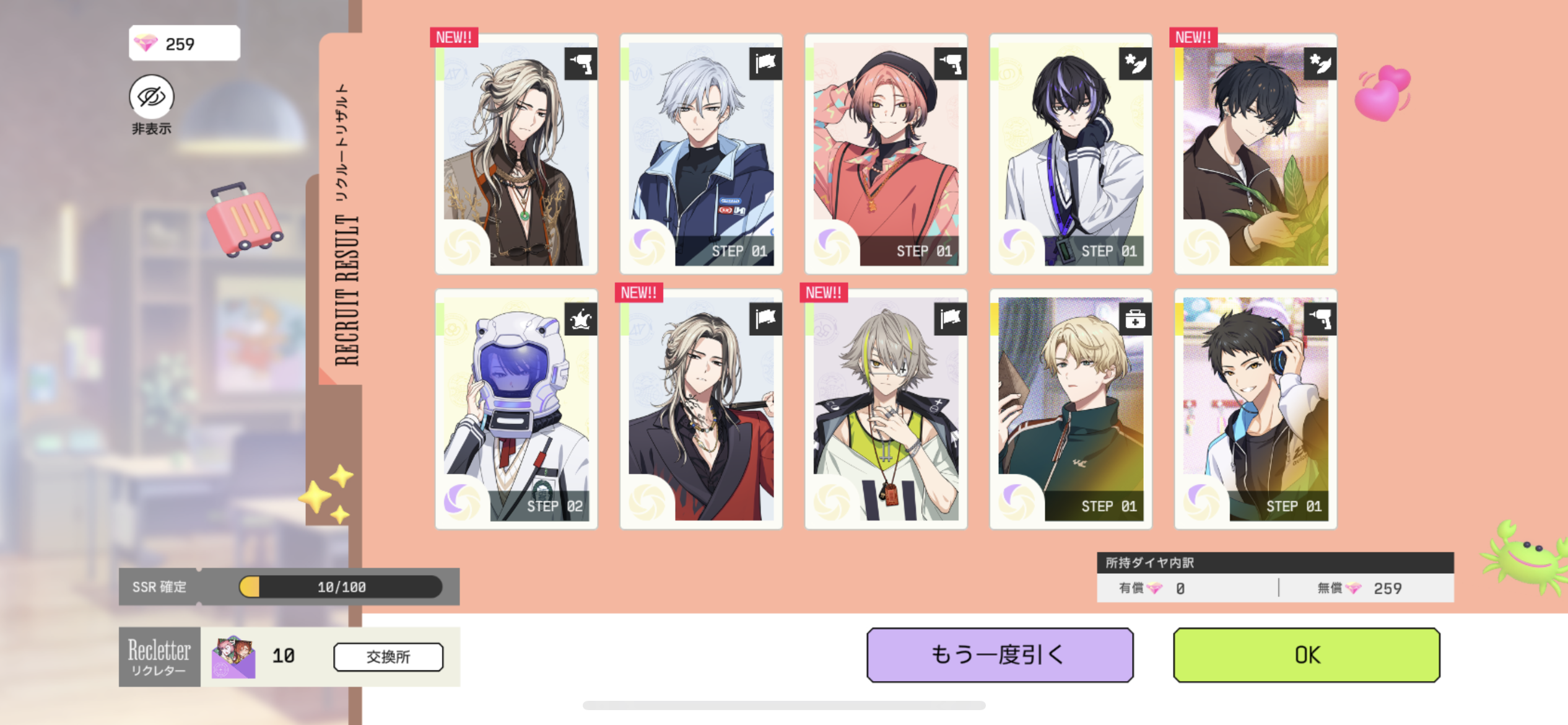Image resolution: width=1568 pixels, height=725 pixels.
Task: Open the 交換所 exchange shop
Action: point(388,656)
